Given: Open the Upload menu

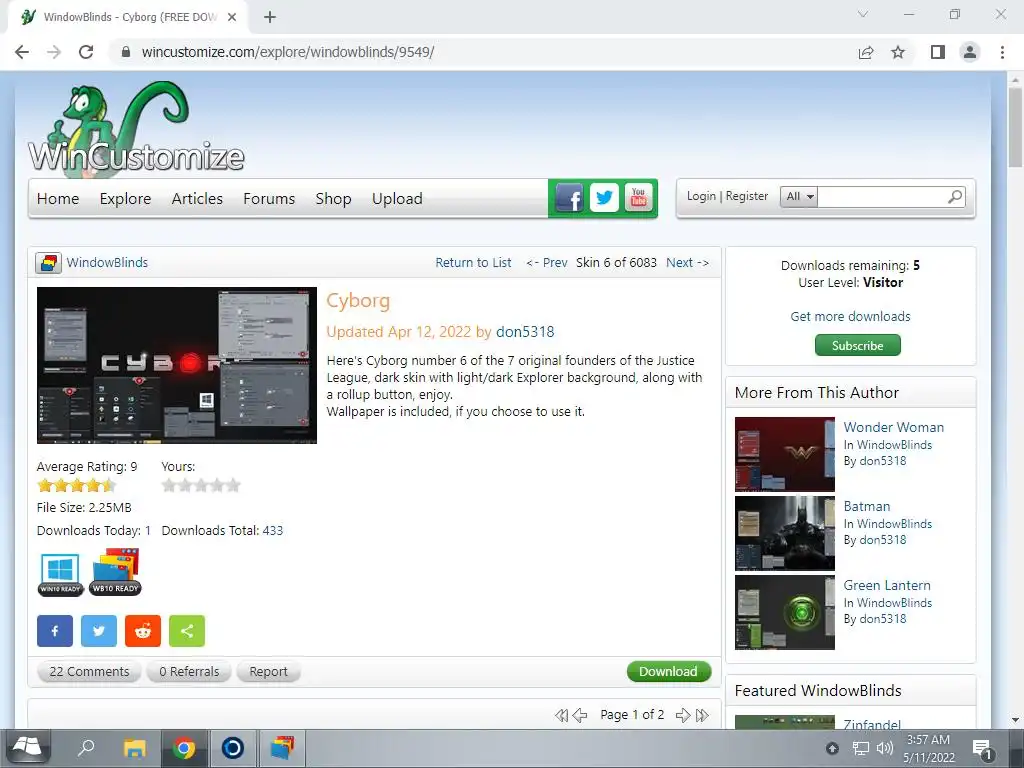Looking at the screenshot, I should point(397,199).
